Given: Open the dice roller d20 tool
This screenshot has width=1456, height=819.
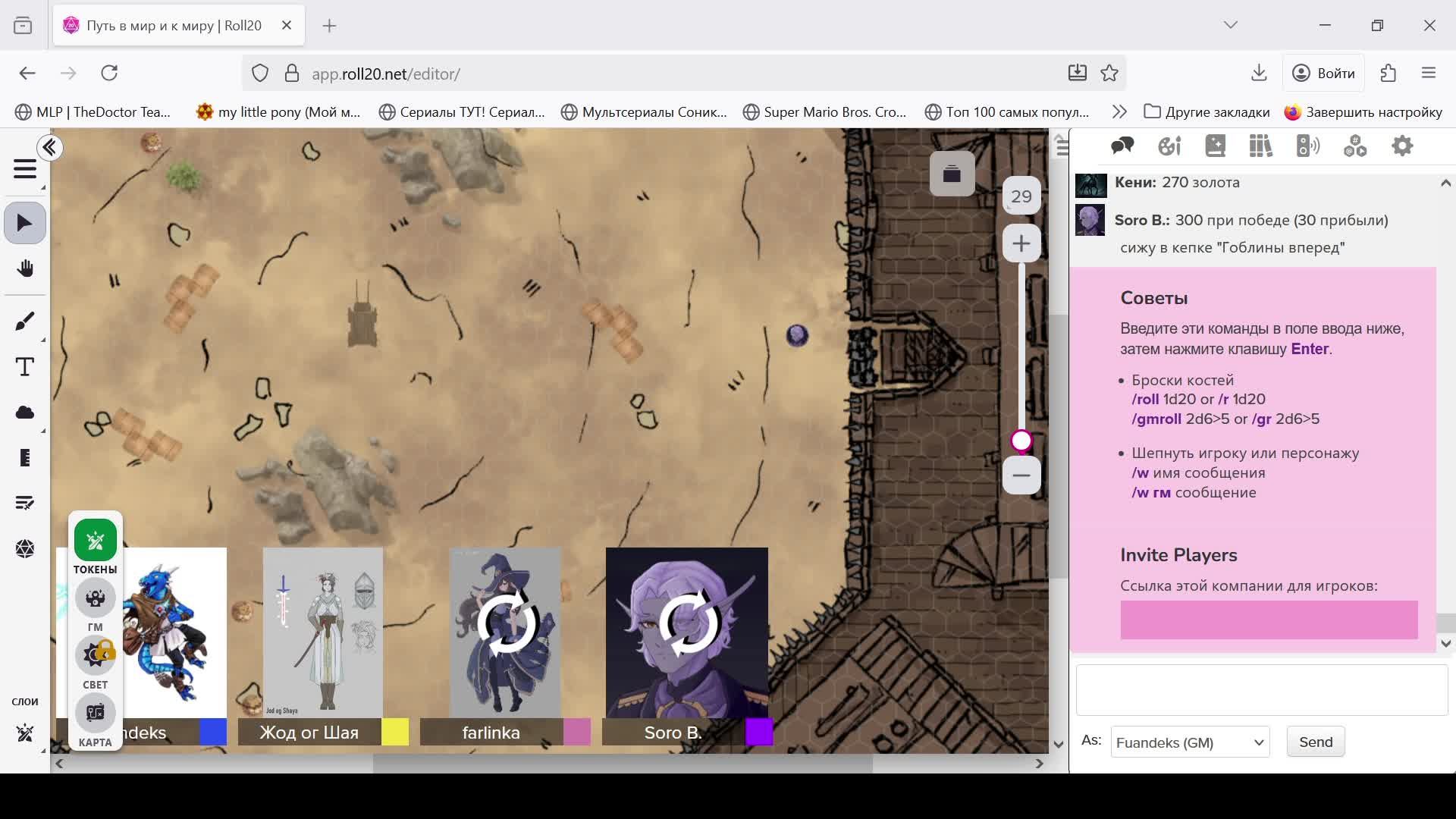Looking at the screenshot, I should 25,548.
